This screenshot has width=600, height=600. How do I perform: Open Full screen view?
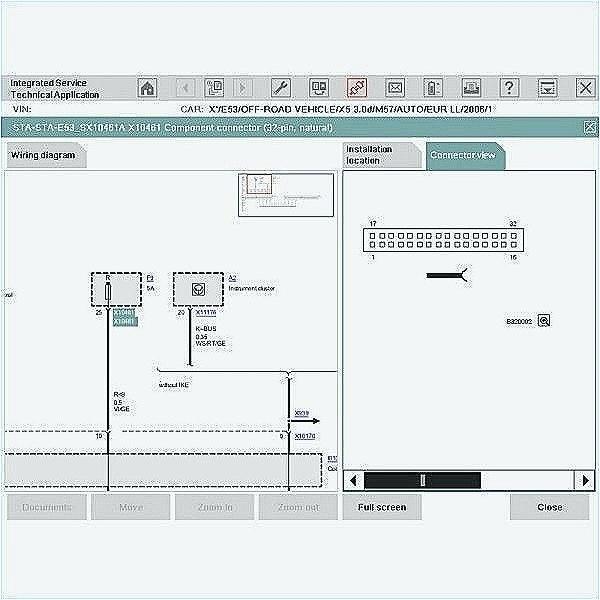point(382,507)
